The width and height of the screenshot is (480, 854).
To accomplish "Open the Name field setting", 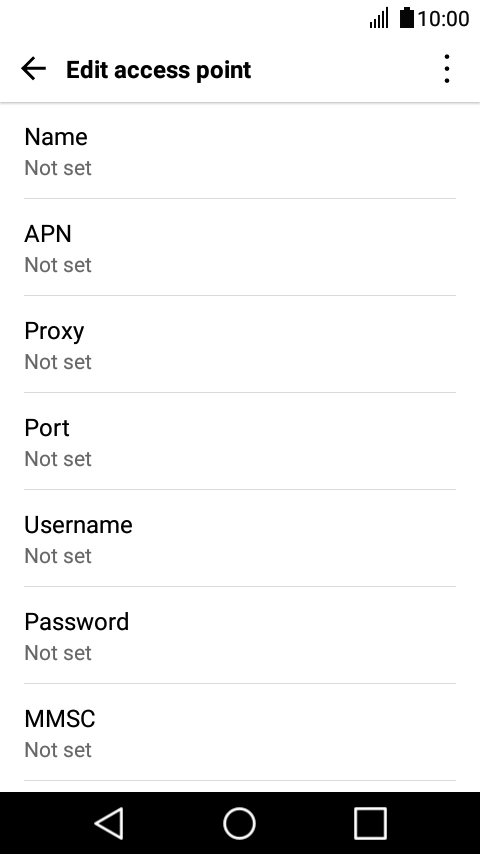I will pyautogui.click(x=240, y=151).
